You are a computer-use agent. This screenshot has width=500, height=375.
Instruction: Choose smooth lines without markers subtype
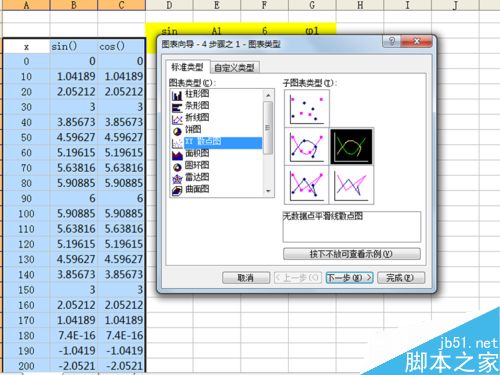(x=351, y=146)
